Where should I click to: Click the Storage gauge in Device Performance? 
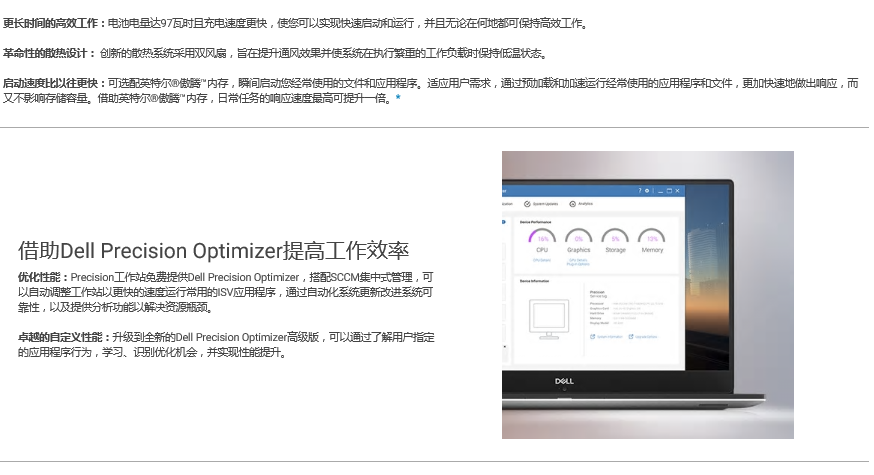[615, 241]
